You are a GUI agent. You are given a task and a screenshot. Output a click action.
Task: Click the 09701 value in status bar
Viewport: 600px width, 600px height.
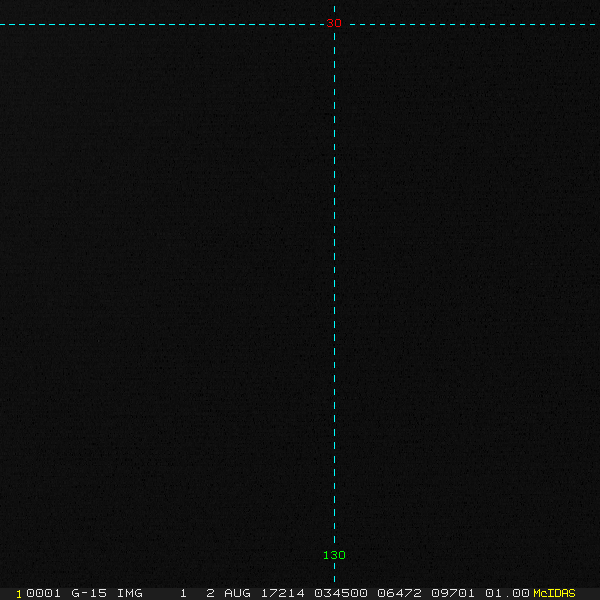453,593
